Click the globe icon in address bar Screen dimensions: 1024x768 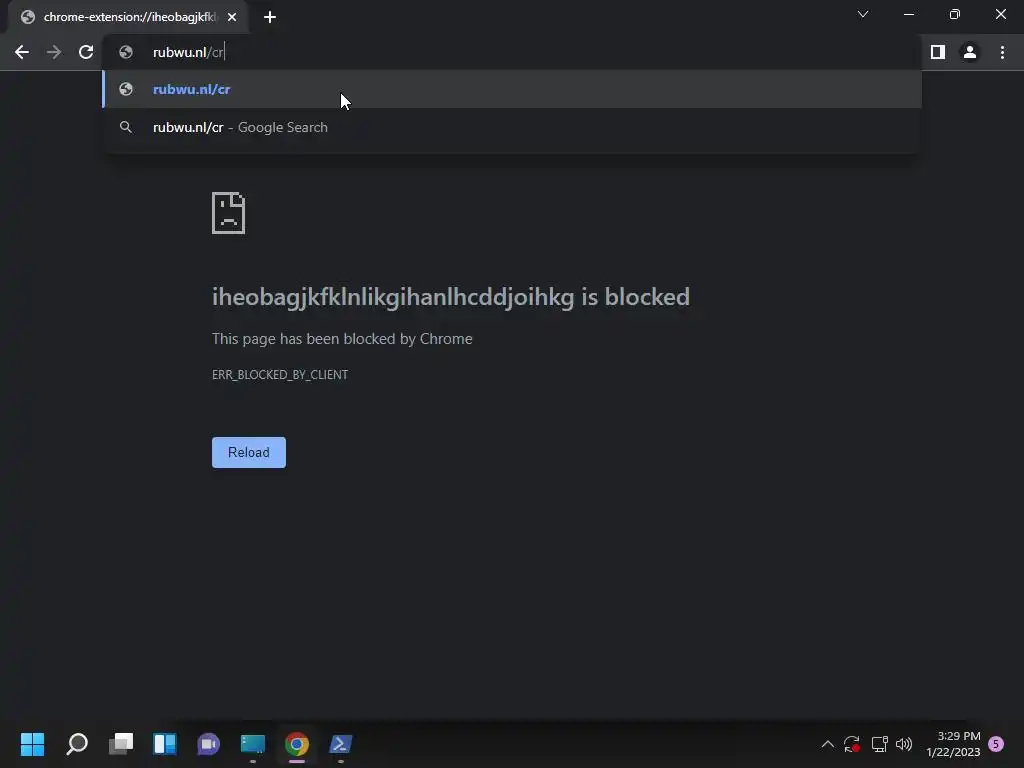[x=126, y=52]
